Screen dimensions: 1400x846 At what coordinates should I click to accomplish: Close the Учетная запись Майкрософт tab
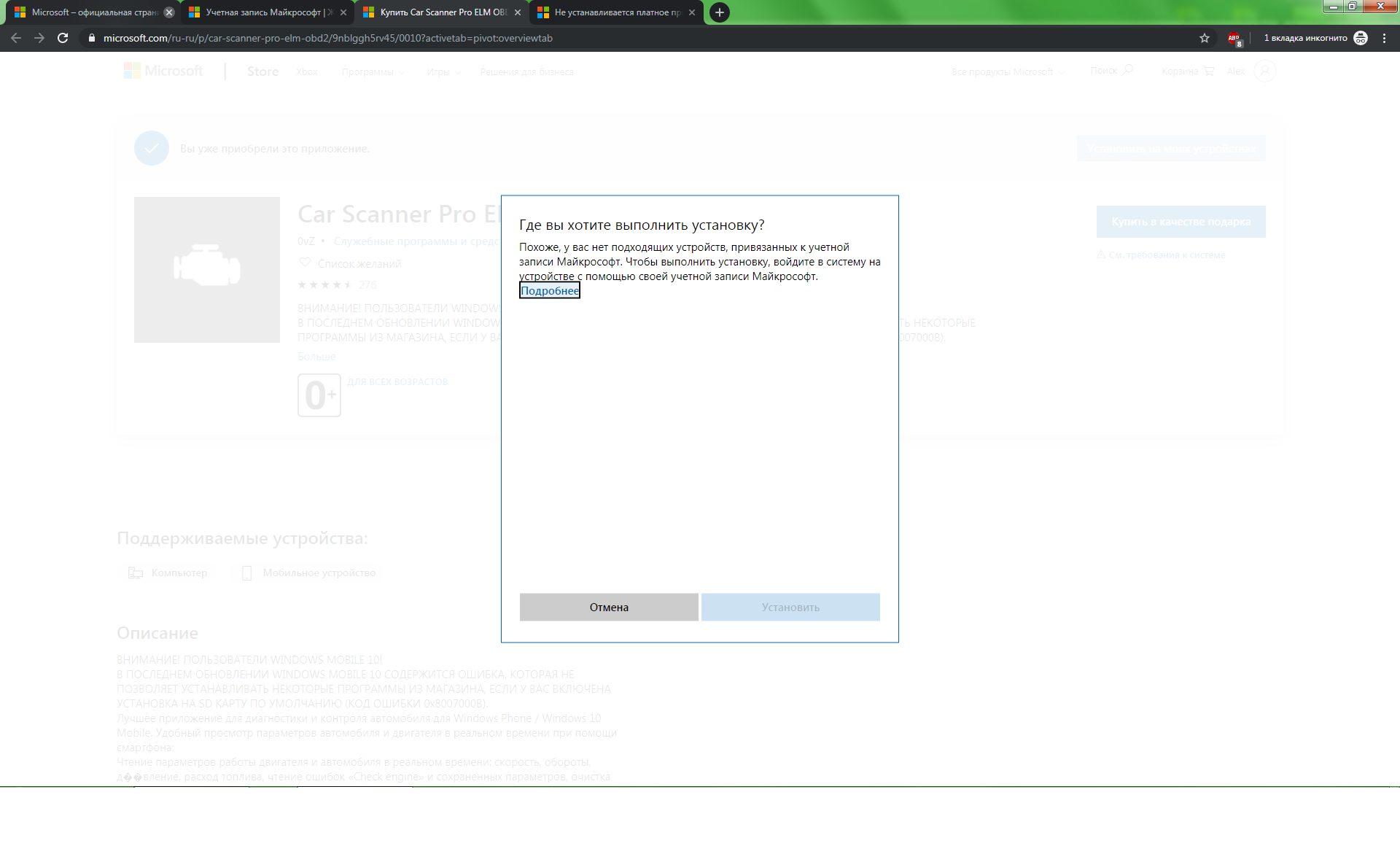343,12
